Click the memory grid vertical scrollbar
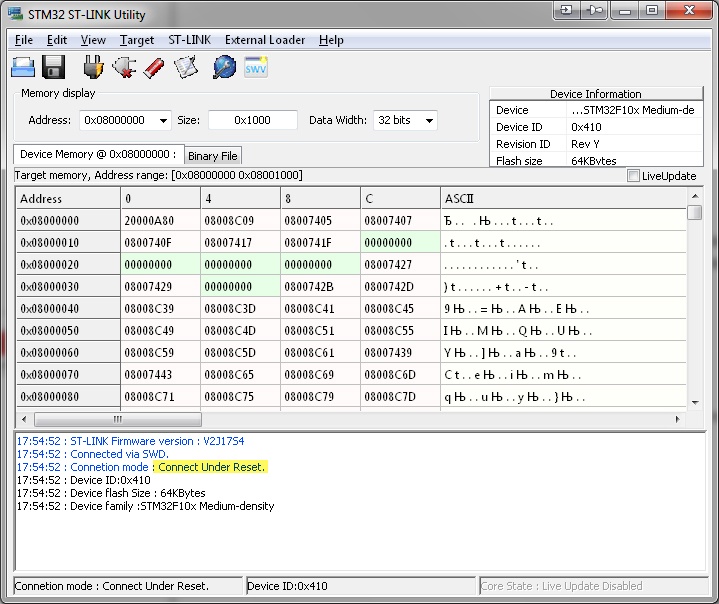This screenshot has width=719, height=604. (x=694, y=300)
